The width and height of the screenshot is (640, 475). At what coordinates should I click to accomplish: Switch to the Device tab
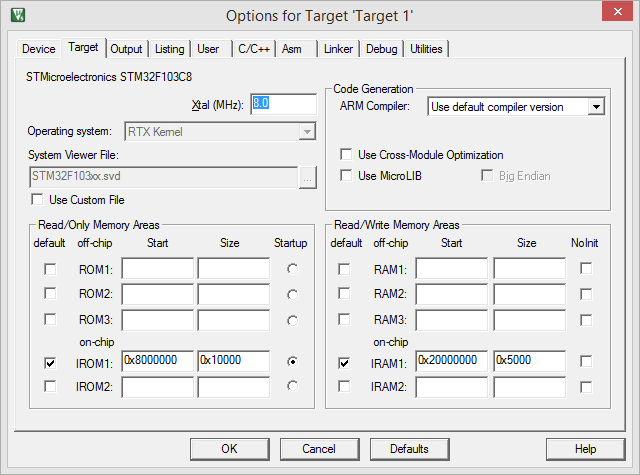(x=39, y=49)
